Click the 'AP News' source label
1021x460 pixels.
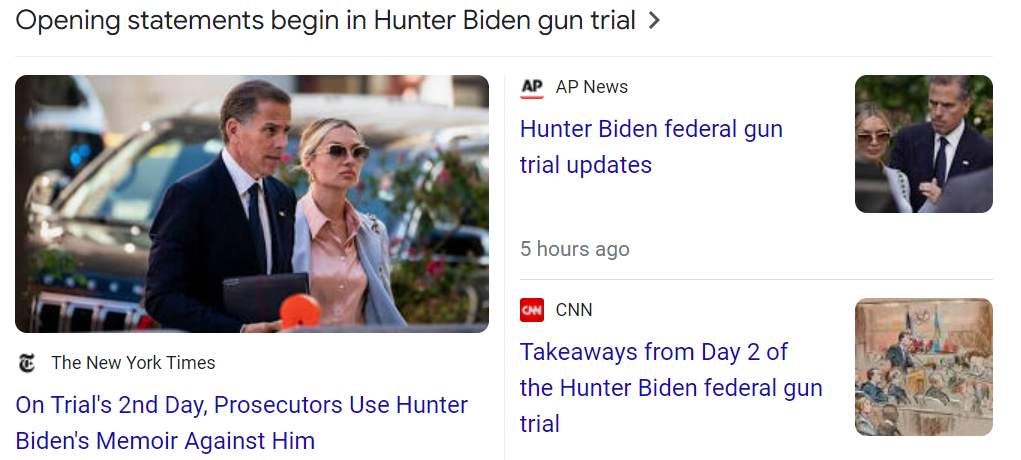coord(592,87)
